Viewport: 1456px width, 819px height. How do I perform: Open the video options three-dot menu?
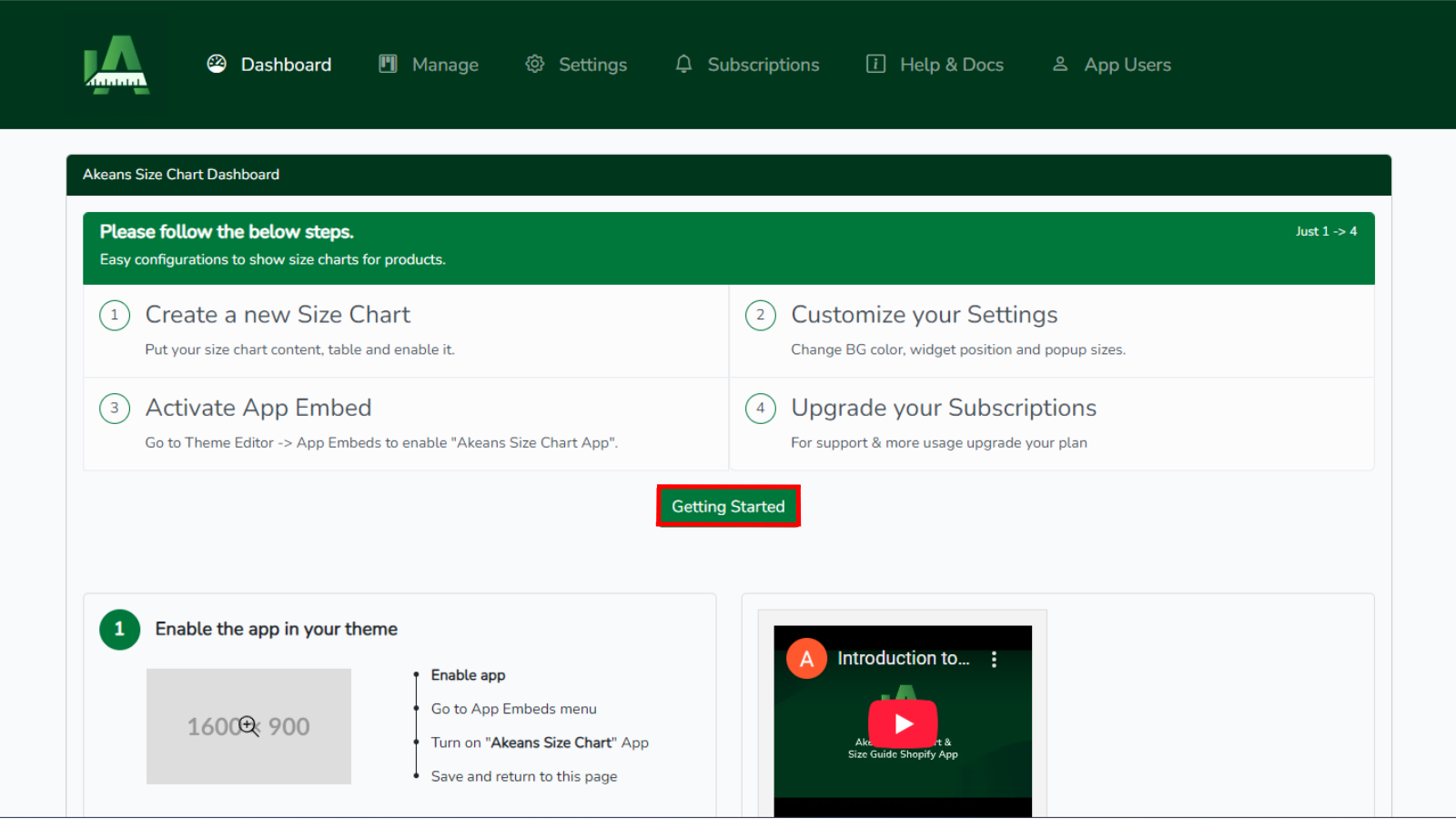[994, 659]
